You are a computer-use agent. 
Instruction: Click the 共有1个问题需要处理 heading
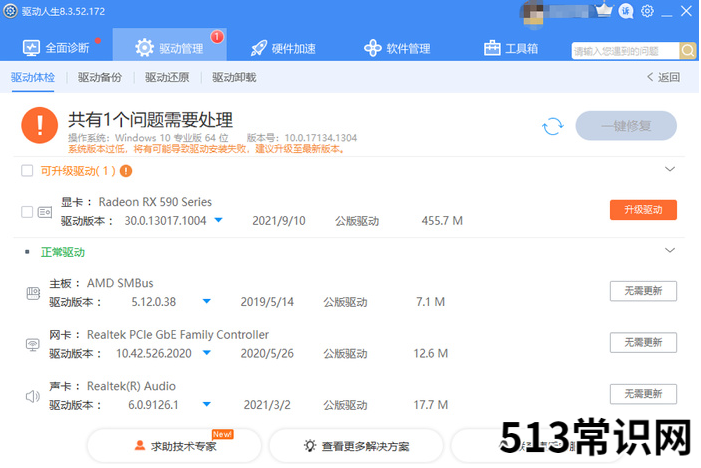tap(150, 120)
